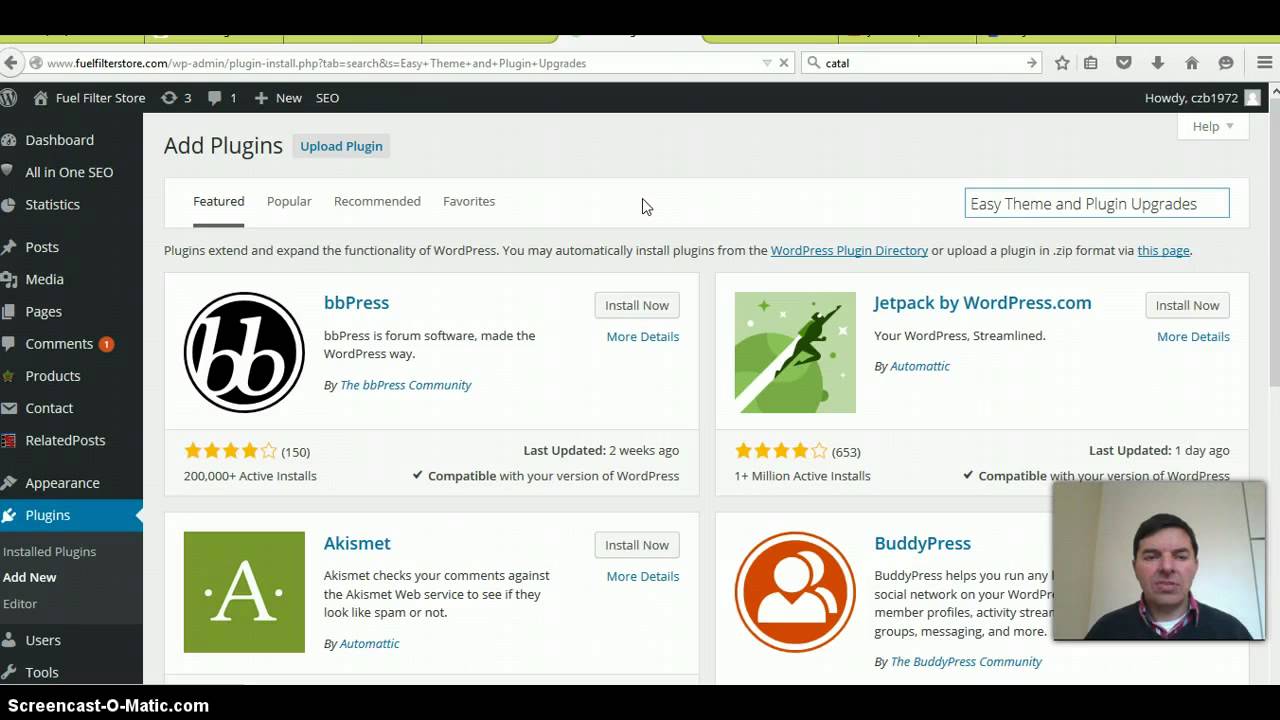Click the BuddyPress logo thumbnail
Image resolution: width=1280 pixels, height=720 pixels.
[x=795, y=592]
